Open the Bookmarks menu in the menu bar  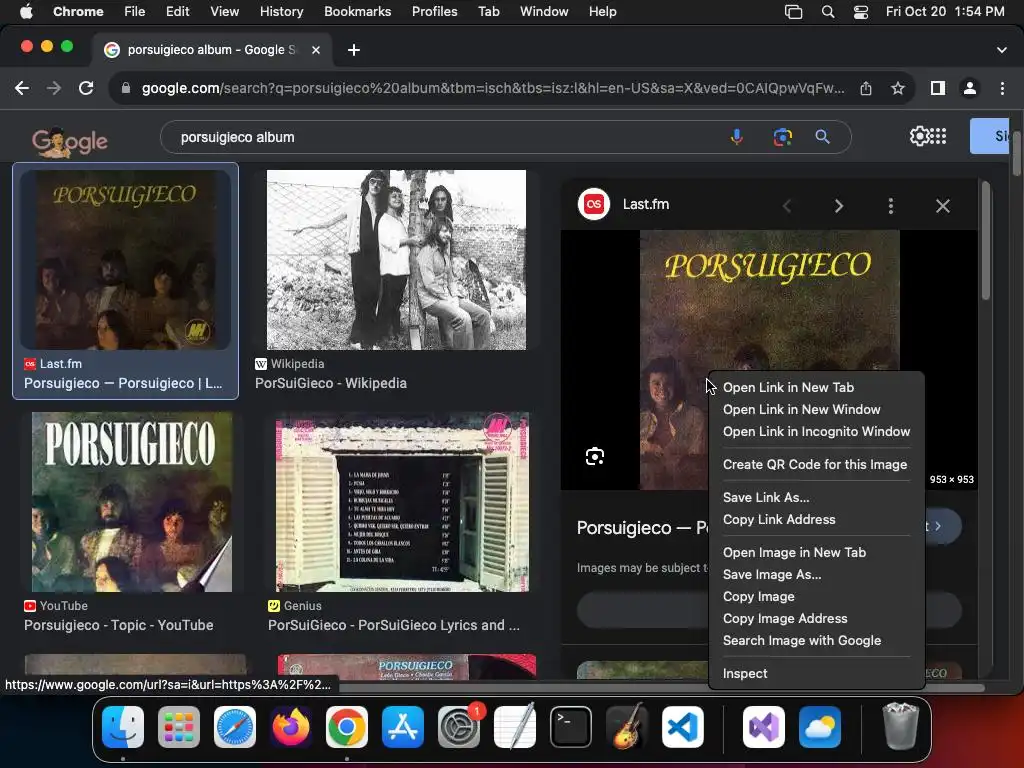(358, 12)
